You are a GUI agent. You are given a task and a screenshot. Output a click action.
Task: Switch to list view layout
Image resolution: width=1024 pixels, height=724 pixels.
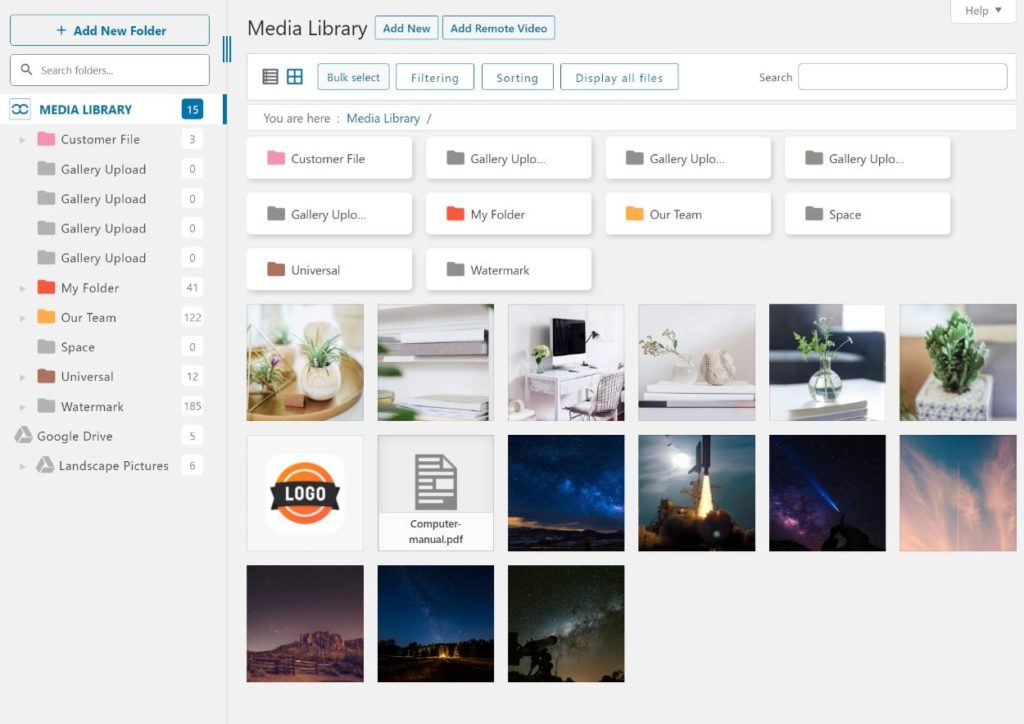[270, 76]
